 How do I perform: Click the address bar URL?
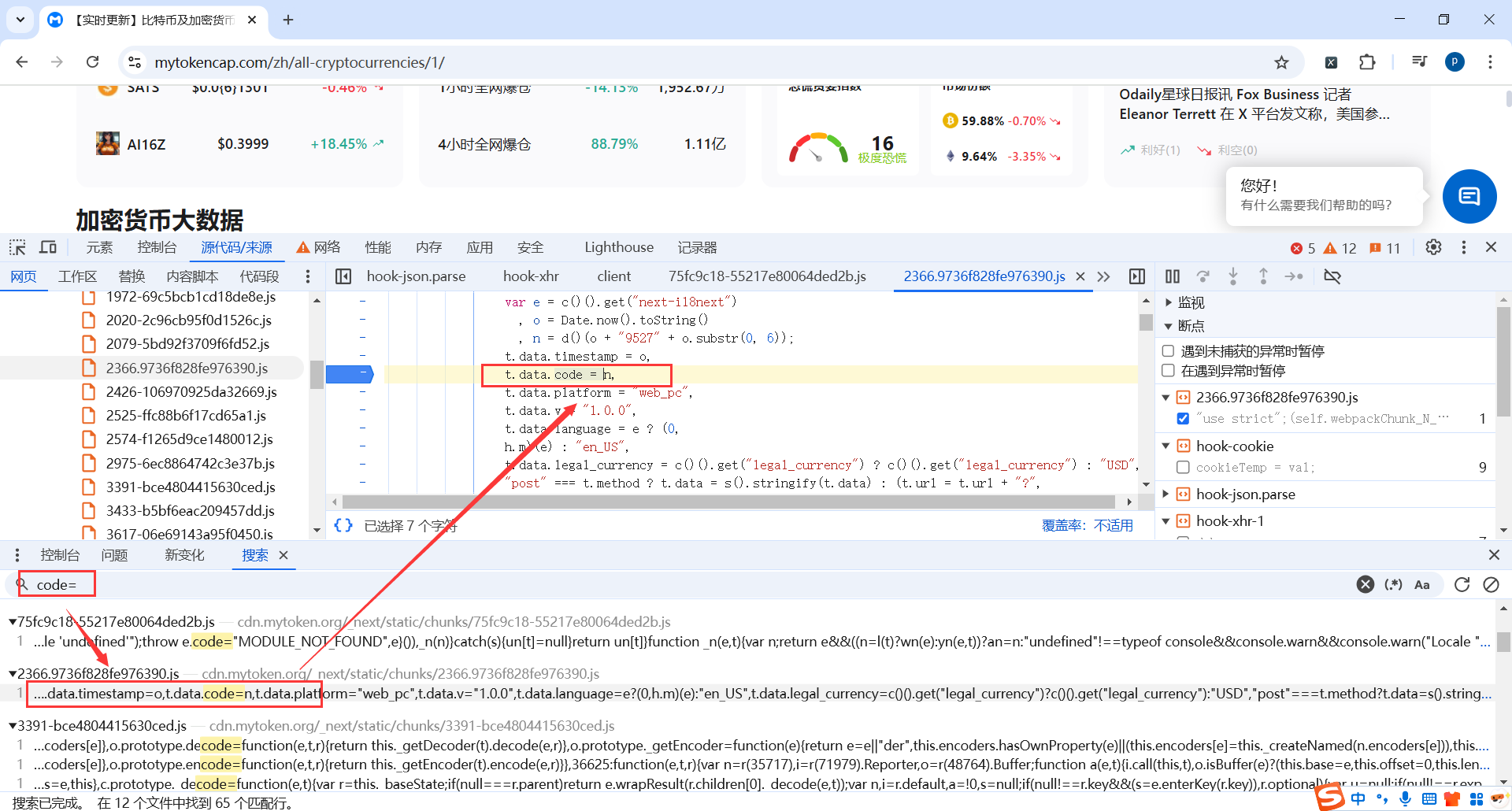pyautogui.click(x=299, y=62)
